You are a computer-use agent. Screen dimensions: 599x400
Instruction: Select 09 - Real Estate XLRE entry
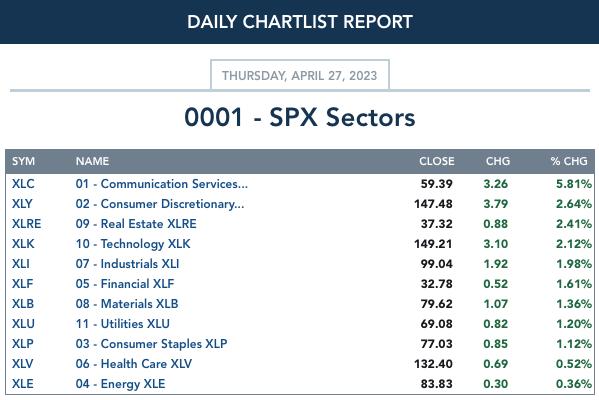[x=136, y=223]
